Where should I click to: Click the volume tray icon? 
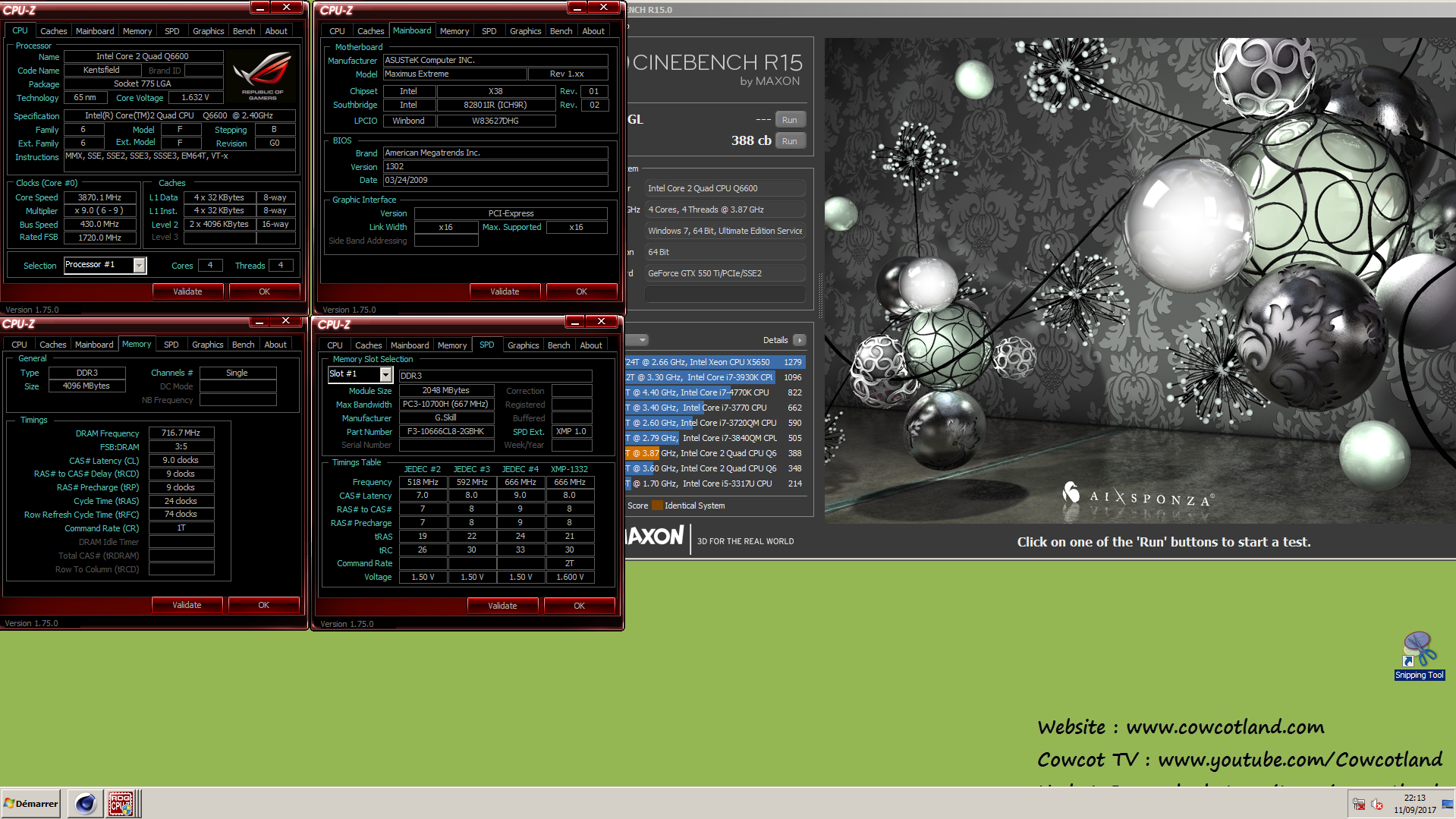pyautogui.click(x=1377, y=804)
